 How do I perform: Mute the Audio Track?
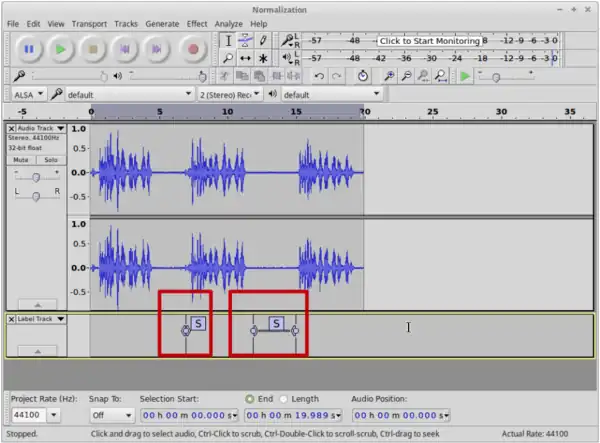[x=21, y=160]
